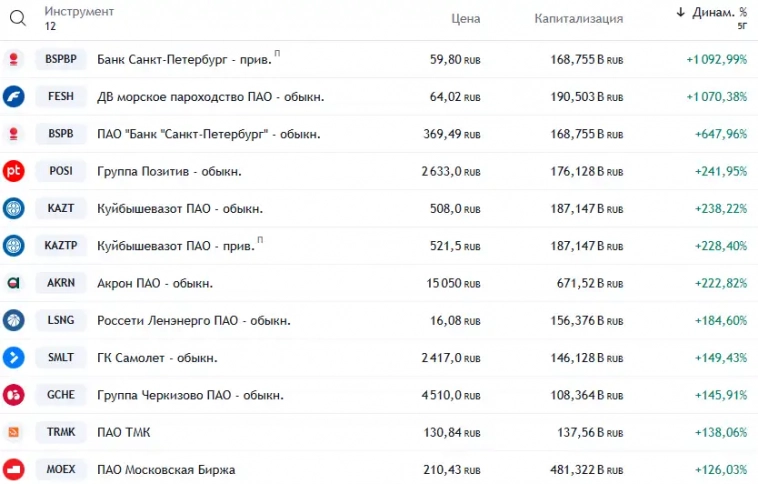Open the ПАО Московская Биржа link
758x484 pixels.
point(166,469)
